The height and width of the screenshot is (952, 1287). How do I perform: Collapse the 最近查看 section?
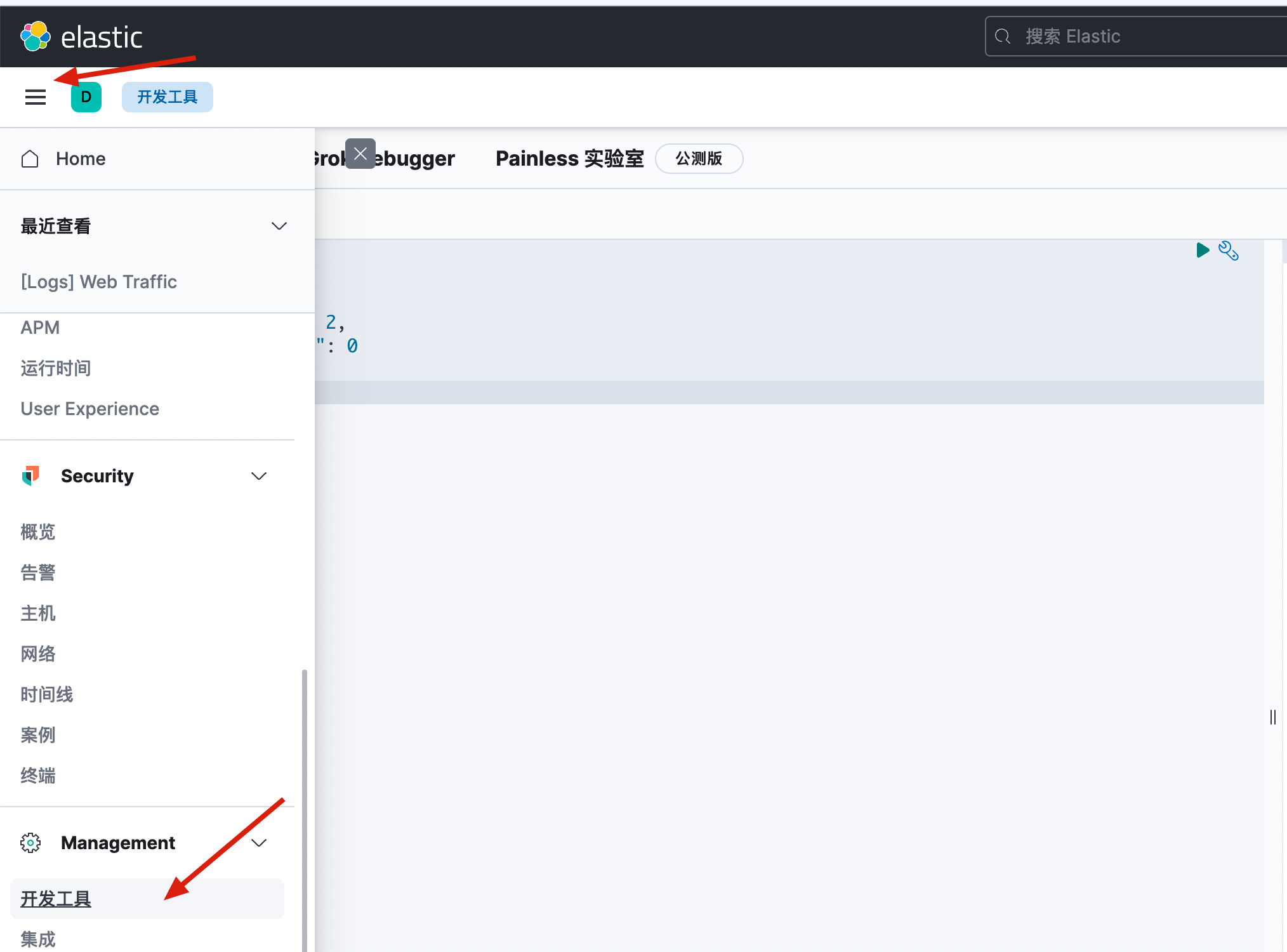[279, 226]
